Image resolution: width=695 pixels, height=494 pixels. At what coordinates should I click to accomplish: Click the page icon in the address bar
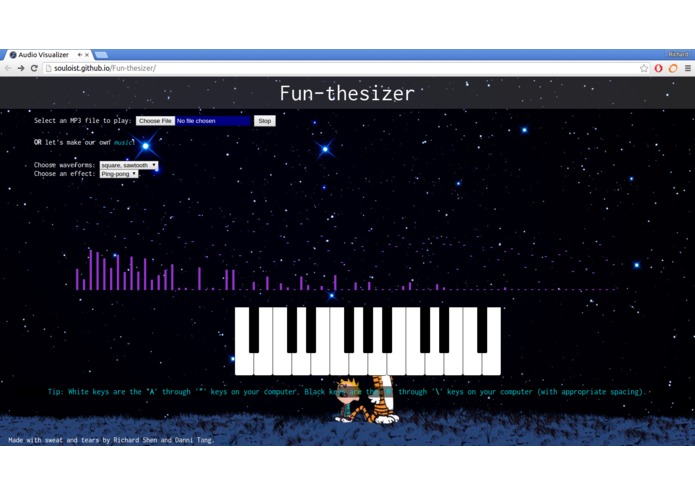49,68
